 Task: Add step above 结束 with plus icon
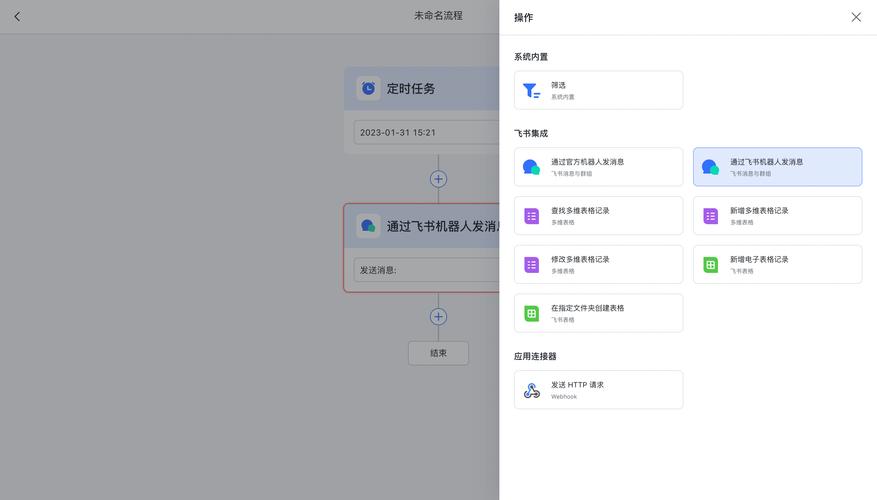pos(438,317)
